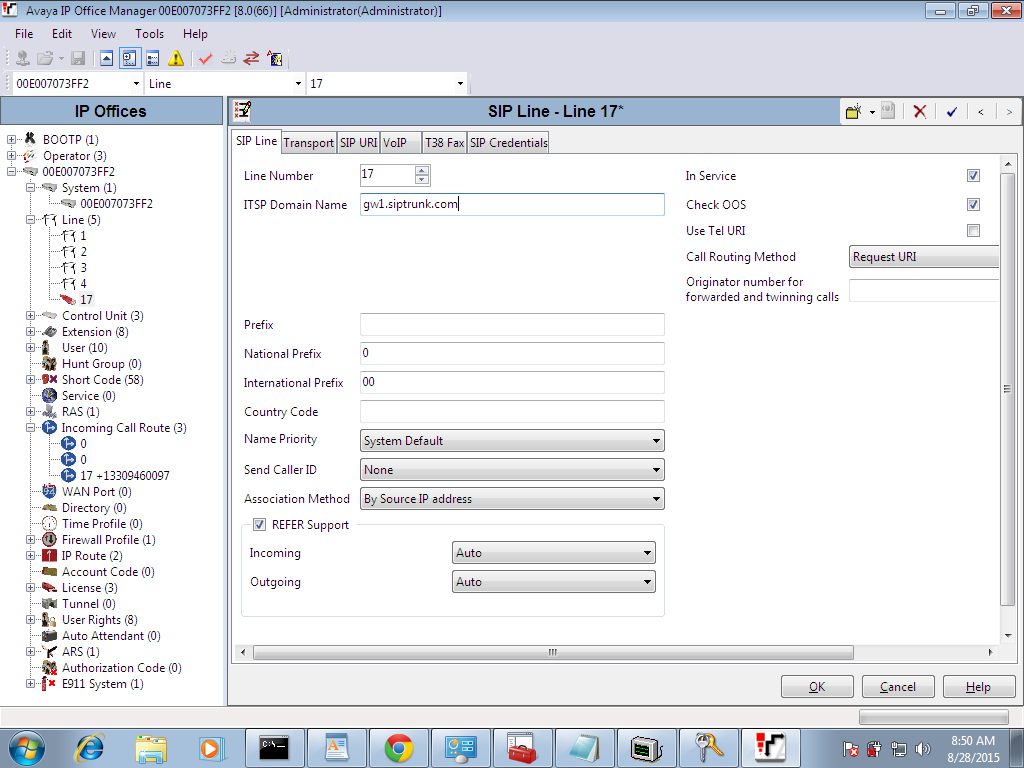Select Incoming Call Route 17 +13309460097
The height and width of the screenshot is (768, 1024).
[x=124, y=475]
